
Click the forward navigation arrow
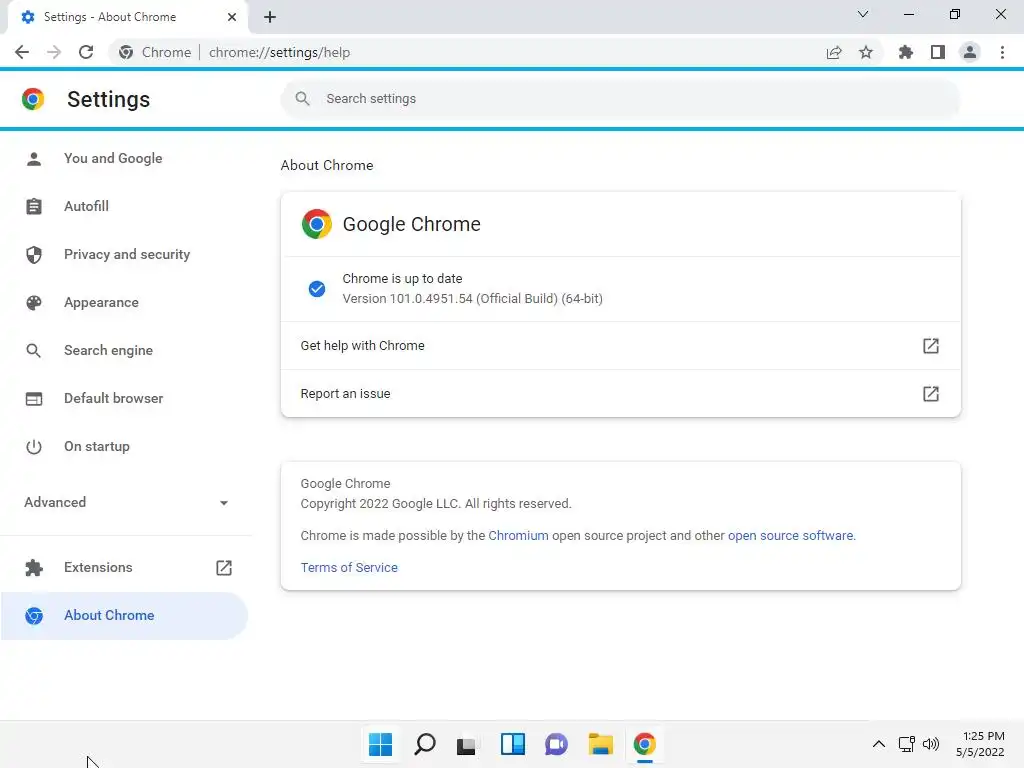tap(54, 52)
